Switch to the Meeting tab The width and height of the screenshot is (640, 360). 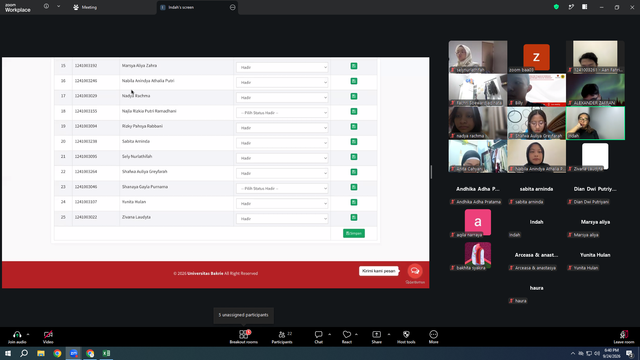click(x=85, y=7)
